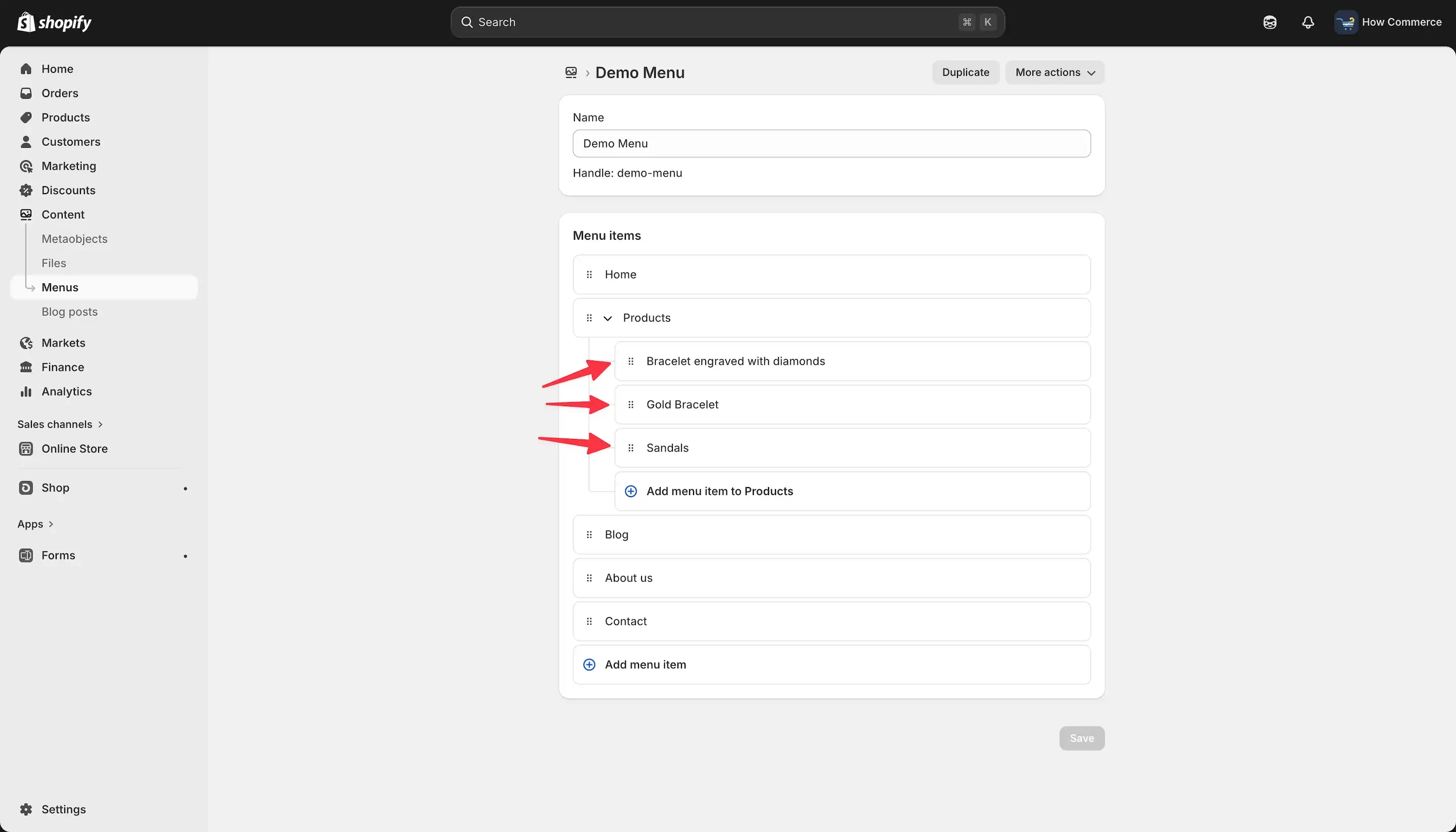Open the Sandals menu item
1456x832 pixels.
tap(853, 448)
